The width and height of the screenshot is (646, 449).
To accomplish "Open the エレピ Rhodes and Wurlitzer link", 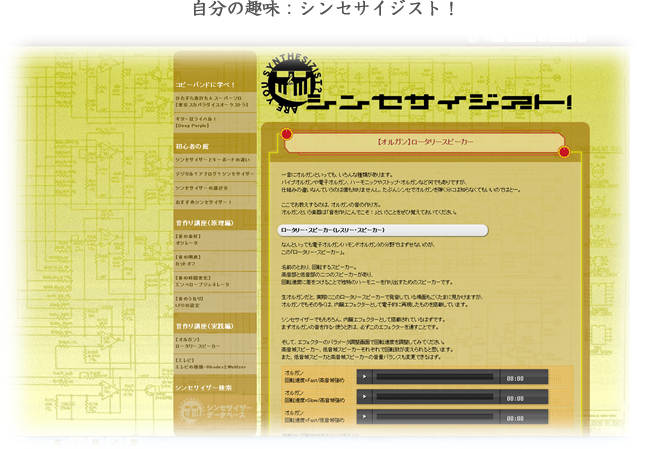I will pos(212,367).
